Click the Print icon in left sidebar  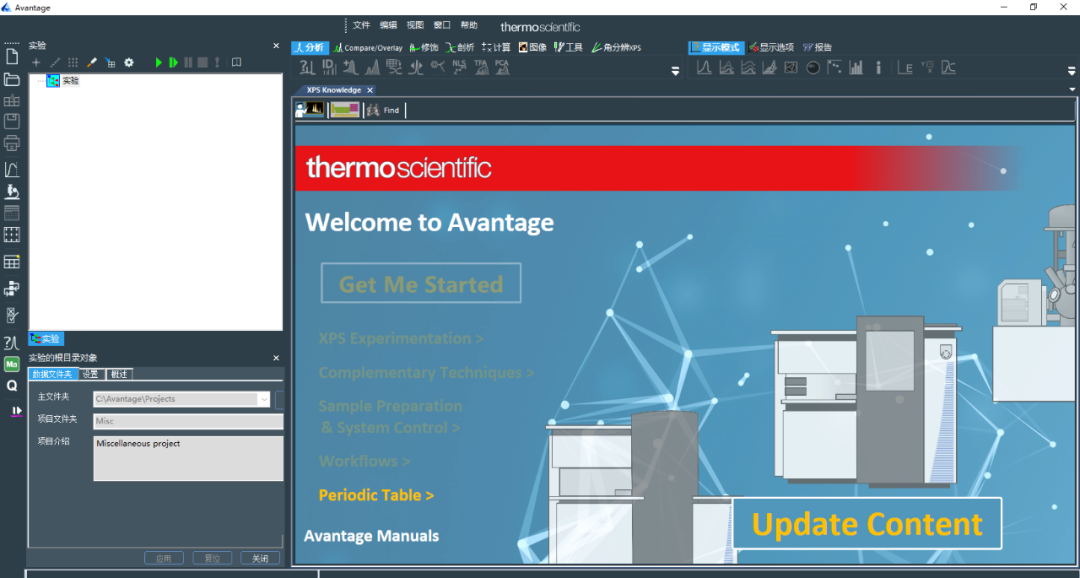tap(12, 142)
